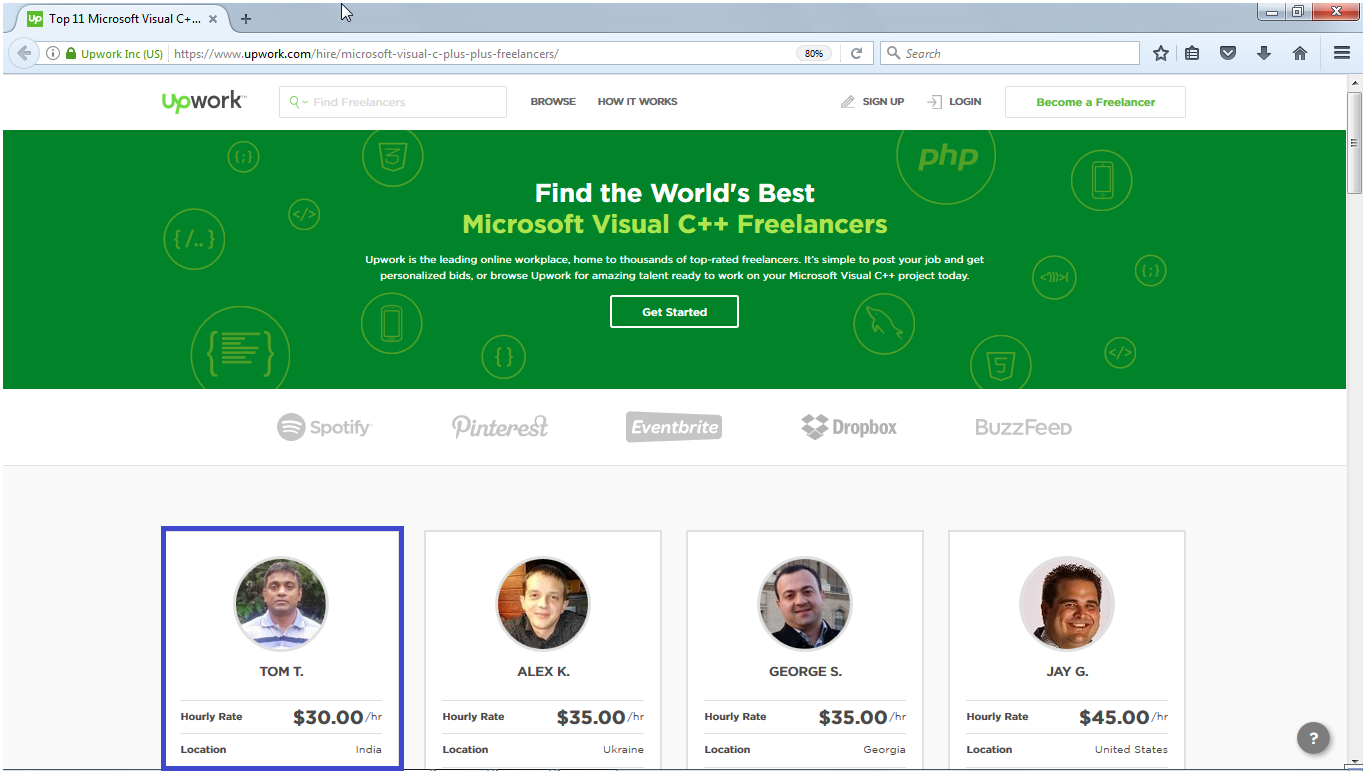Click the name ALEX K.

(543, 672)
